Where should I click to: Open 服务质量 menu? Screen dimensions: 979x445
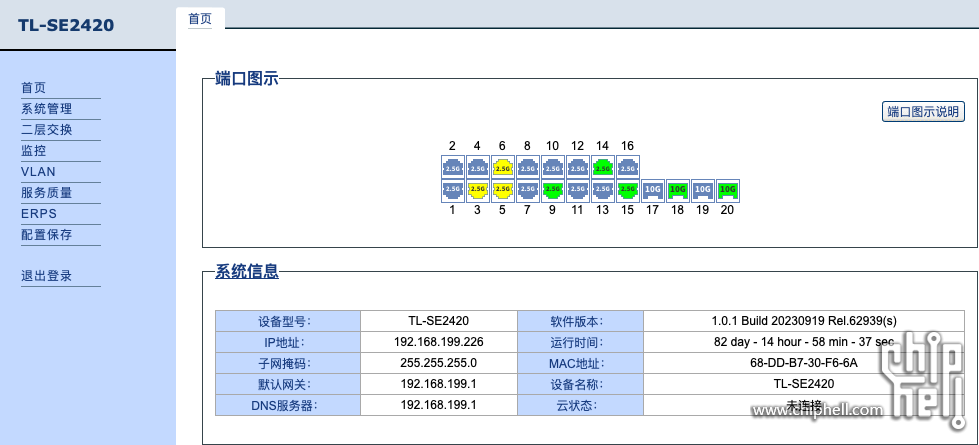click(x=47, y=193)
